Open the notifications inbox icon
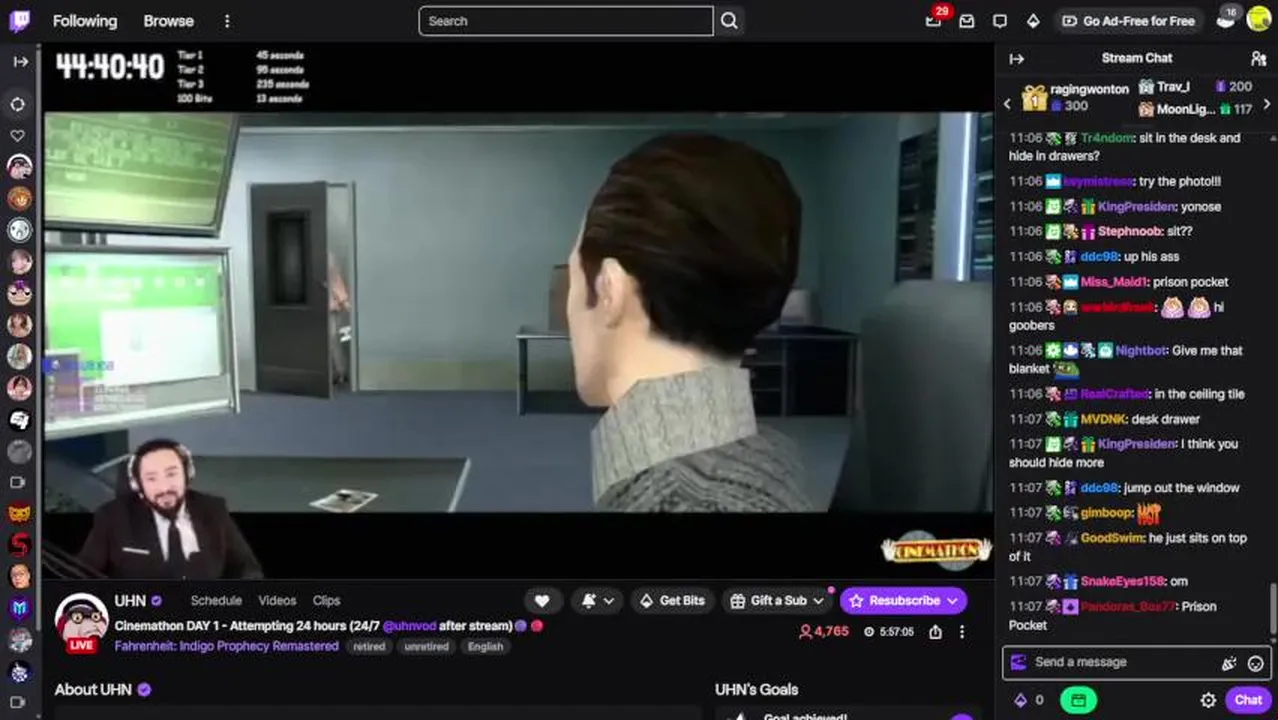 [x=967, y=21]
